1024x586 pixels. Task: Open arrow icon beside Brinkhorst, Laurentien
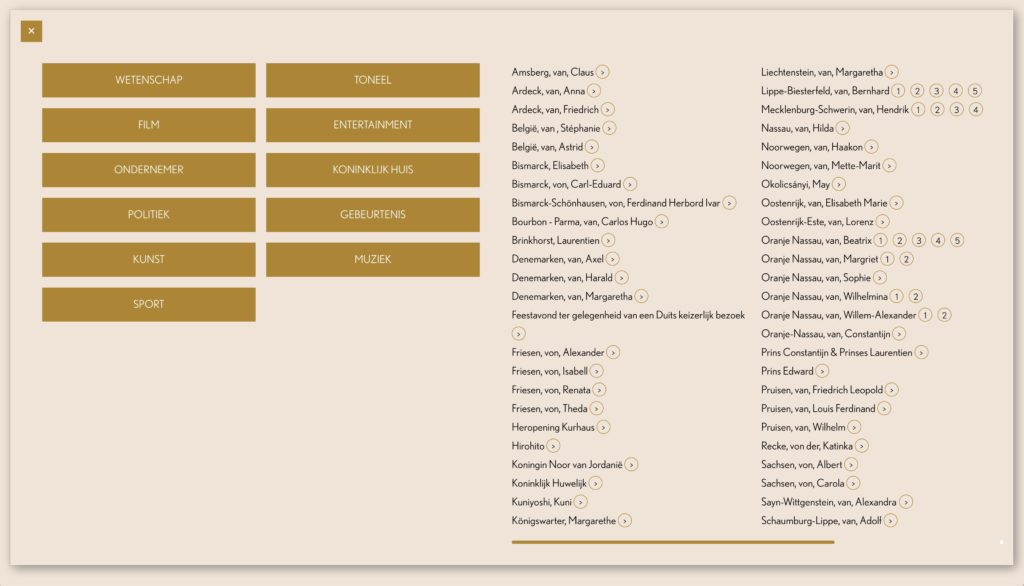click(x=608, y=240)
